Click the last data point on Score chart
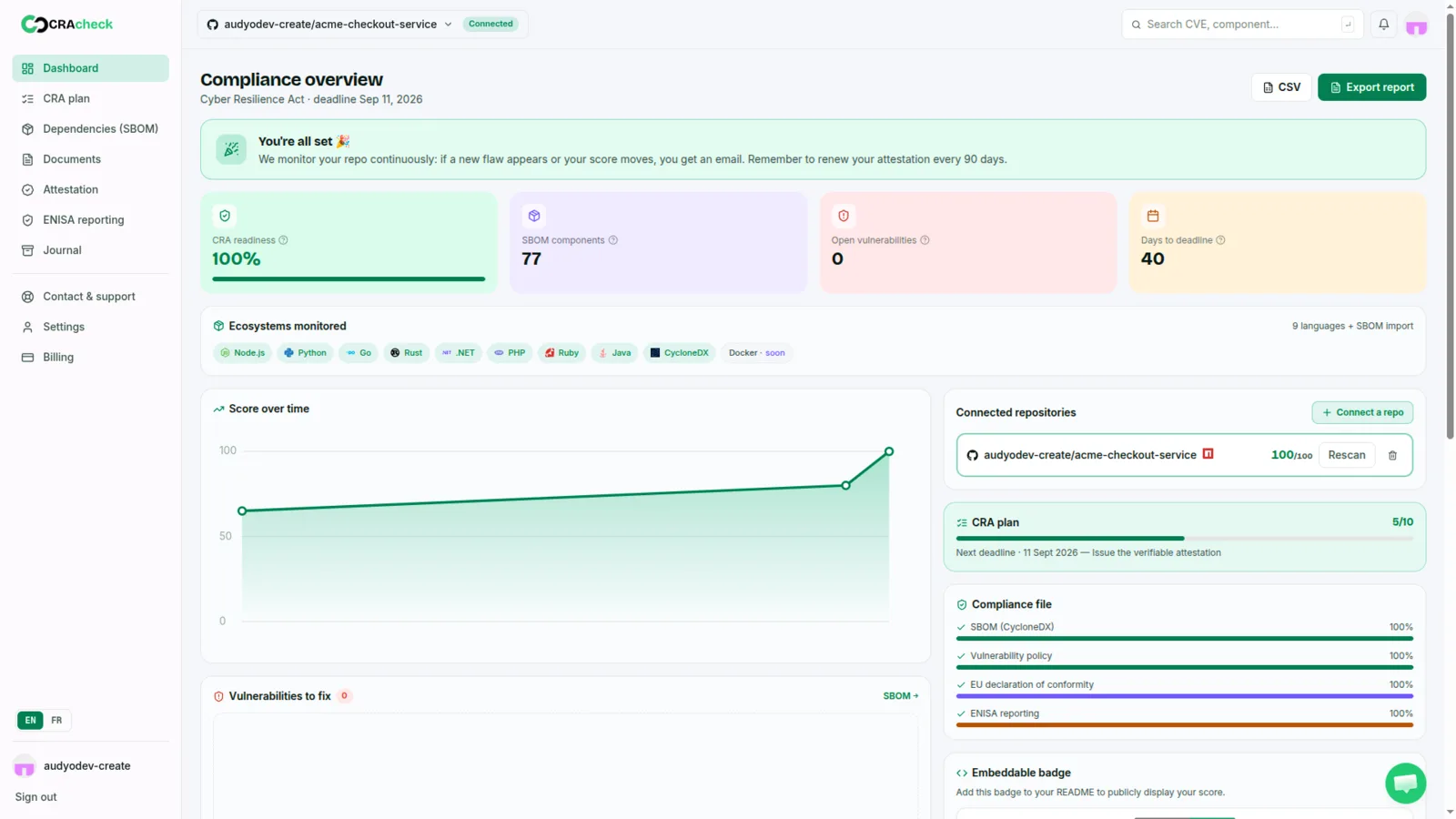Image resolution: width=1456 pixels, height=819 pixels. 889,451
